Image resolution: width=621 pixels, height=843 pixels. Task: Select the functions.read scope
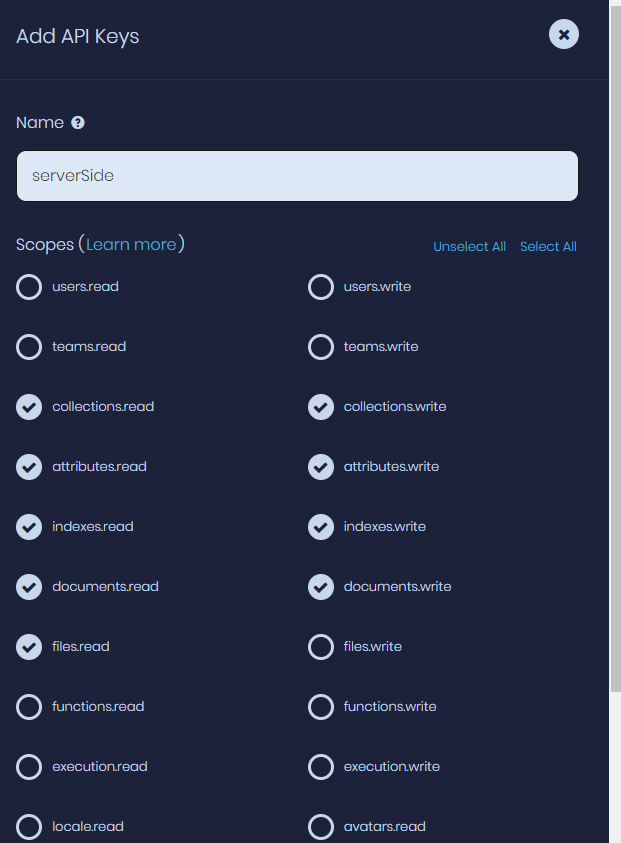click(x=29, y=706)
